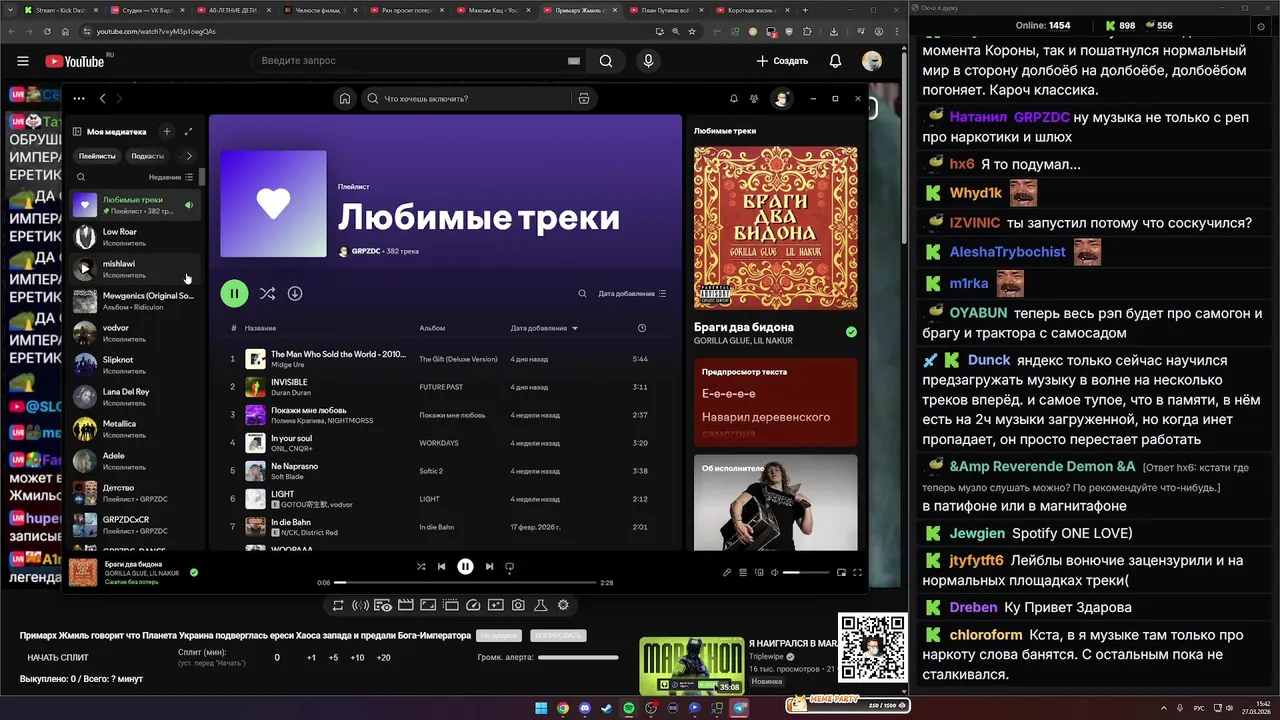Click НАЧАТЬ СПЛИТ button

click(58, 657)
